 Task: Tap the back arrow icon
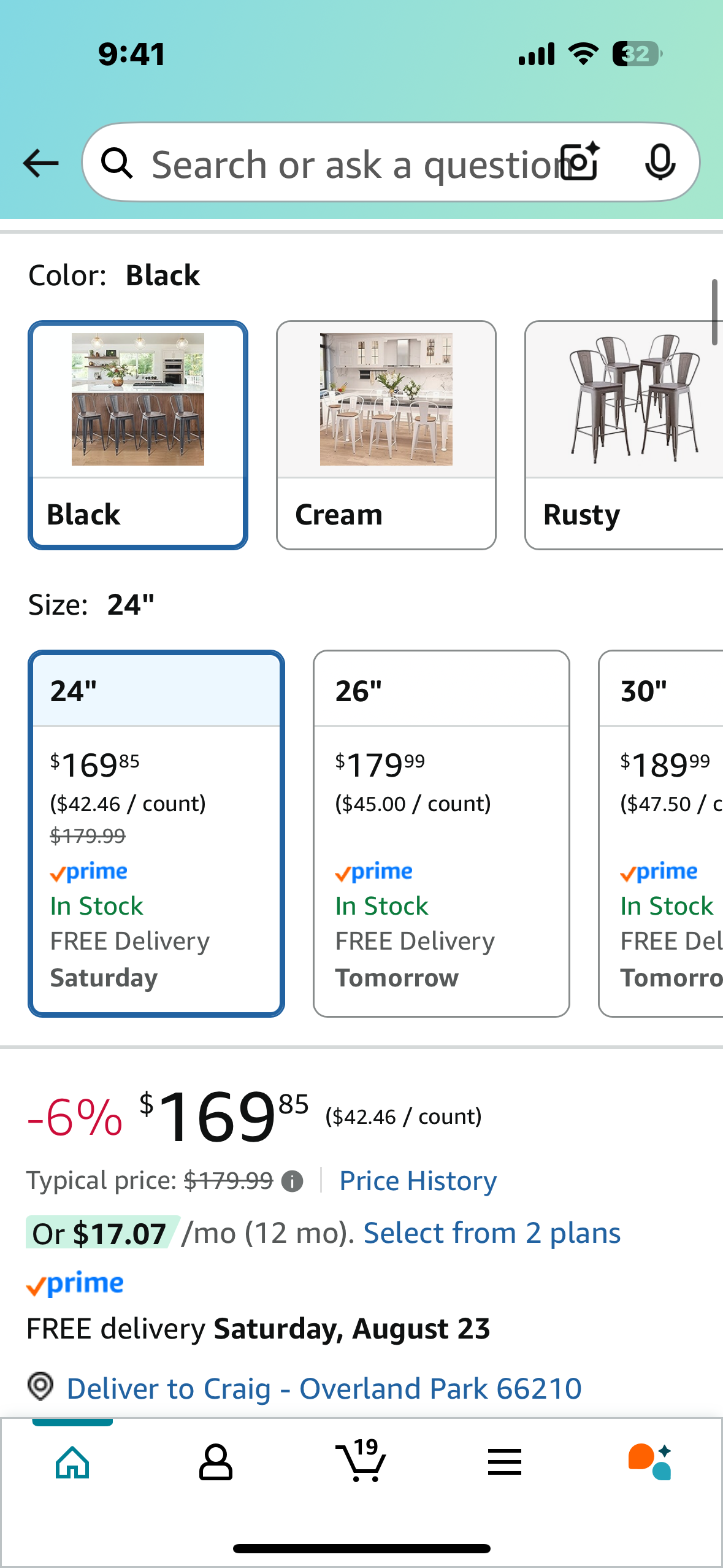click(x=40, y=163)
